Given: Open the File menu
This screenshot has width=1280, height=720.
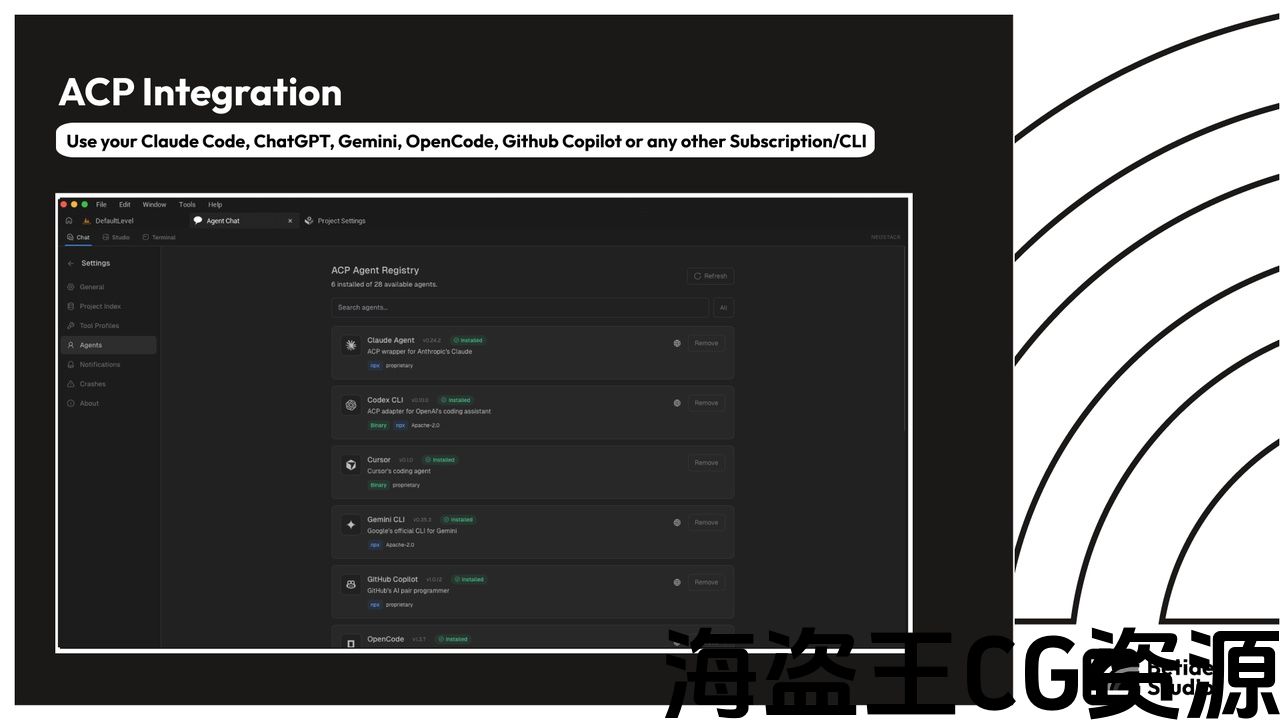Looking at the screenshot, I should [101, 205].
